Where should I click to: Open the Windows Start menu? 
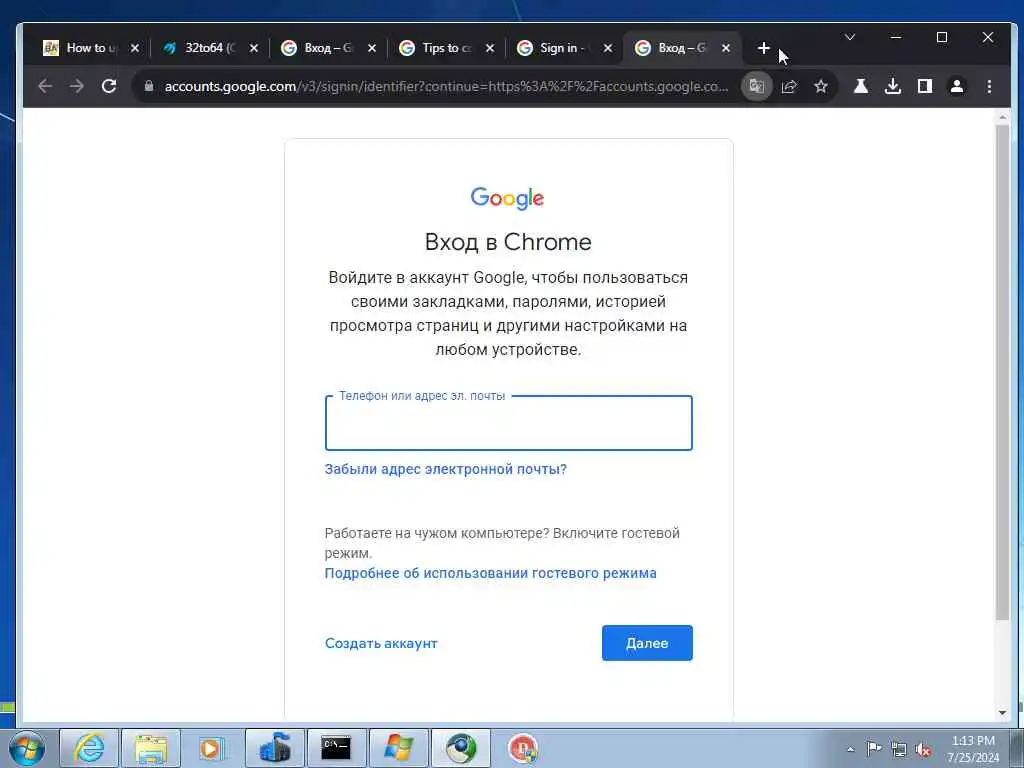point(27,748)
